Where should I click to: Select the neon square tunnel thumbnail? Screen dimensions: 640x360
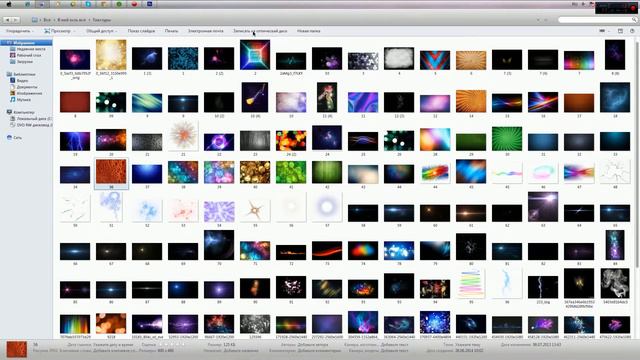click(x=255, y=55)
